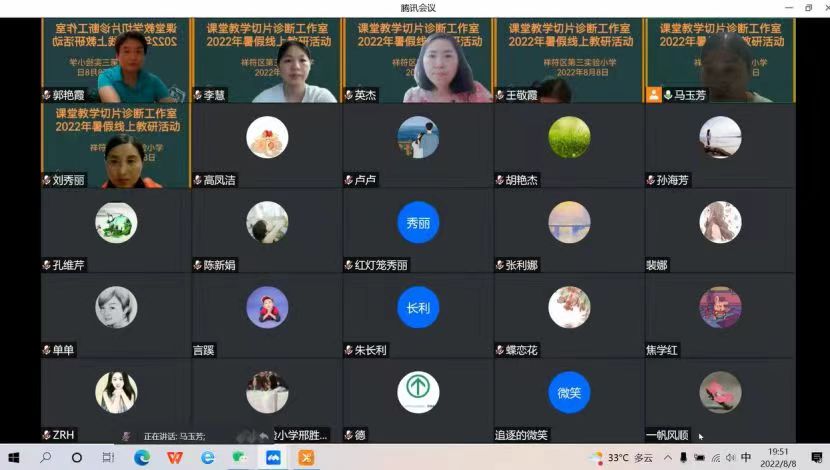Click the blue 秀丽 avatar
This screenshot has height=470, width=830.
[x=418, y=222]
